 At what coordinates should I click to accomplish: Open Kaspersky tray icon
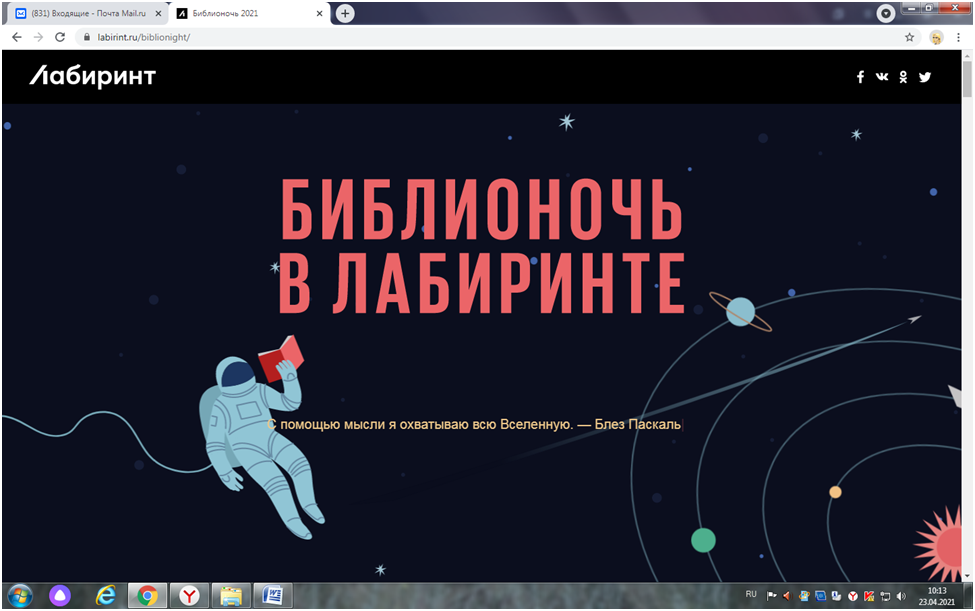pos(869,596)
